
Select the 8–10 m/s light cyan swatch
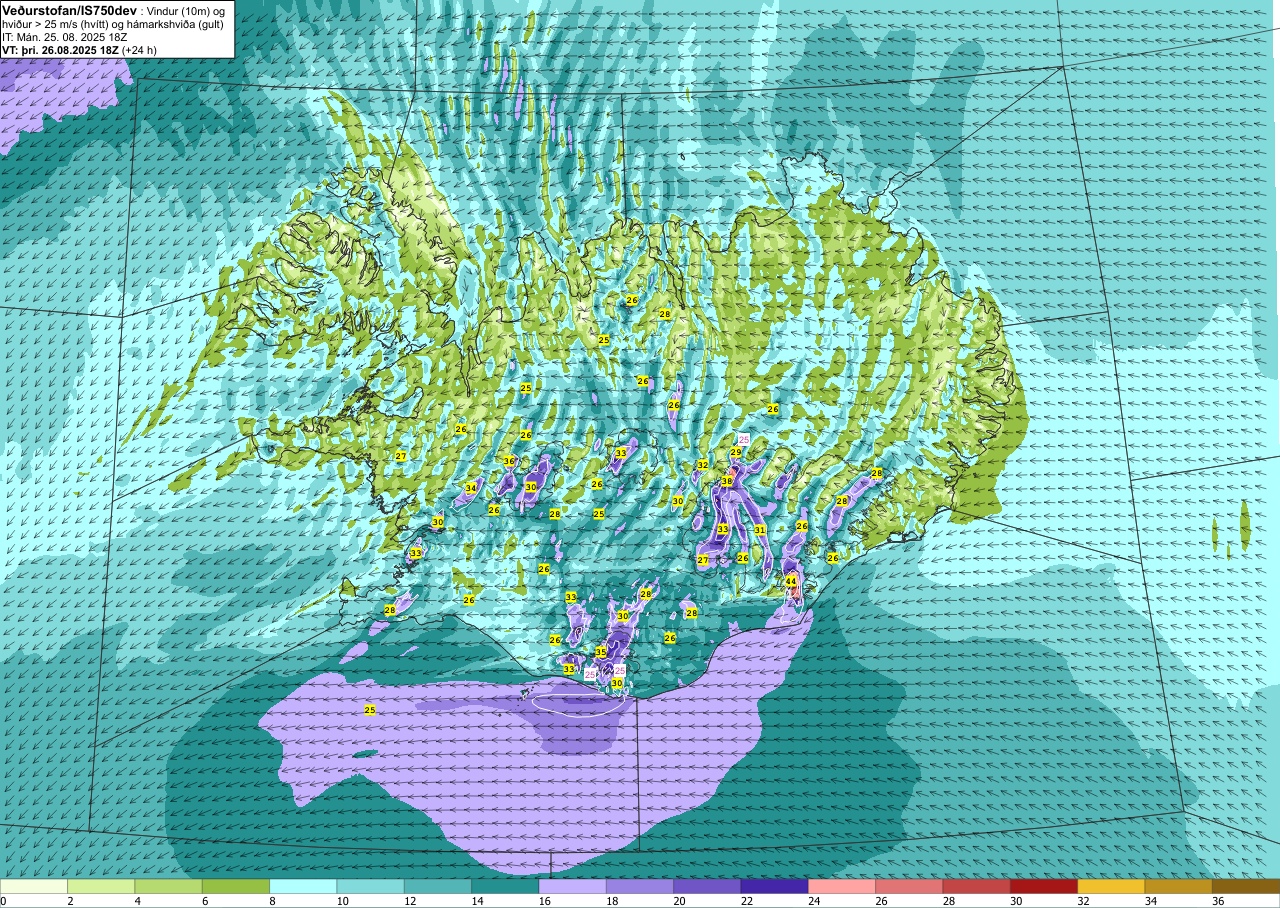tap(303, 886)
